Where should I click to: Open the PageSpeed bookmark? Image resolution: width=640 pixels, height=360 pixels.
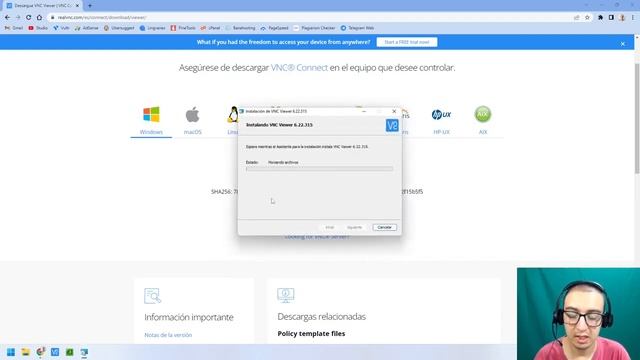274,28
